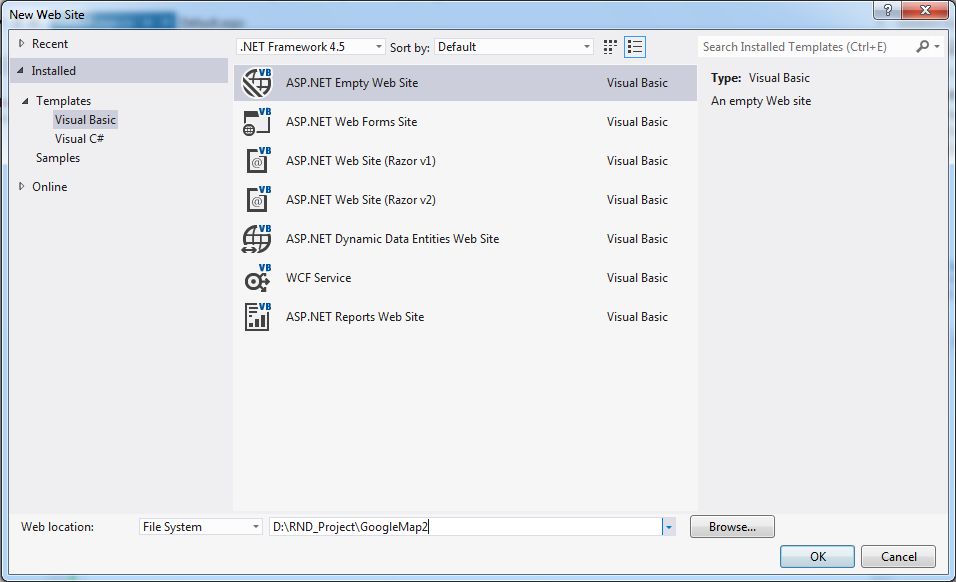
Task: Select the Recent category
Action: [50, 44]
